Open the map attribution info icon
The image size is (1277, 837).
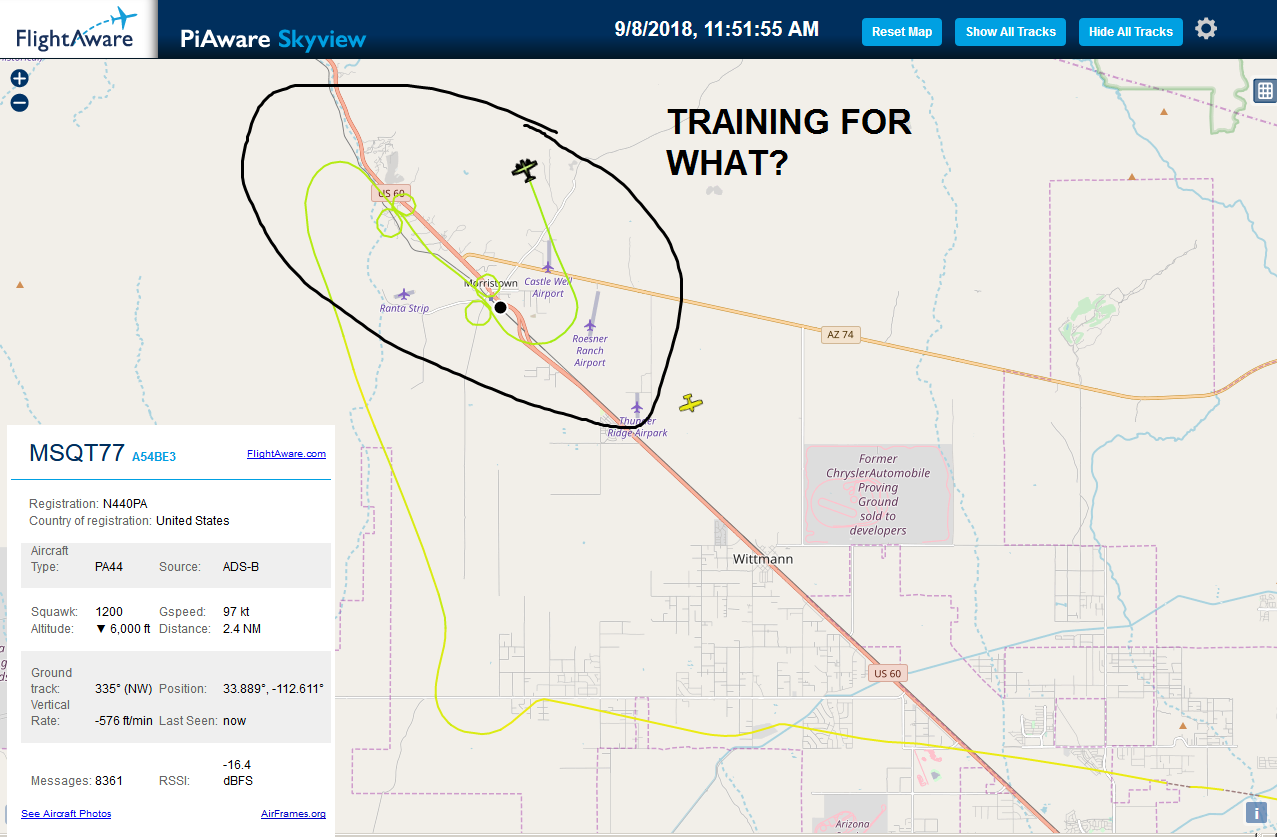point(1255,813)
